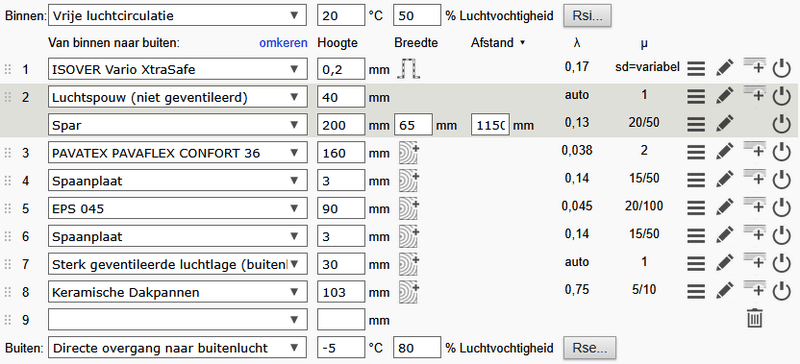Edit the Luchtspouw (niet geventileerd) layer

pyautogui.click(x=725, y=95)
